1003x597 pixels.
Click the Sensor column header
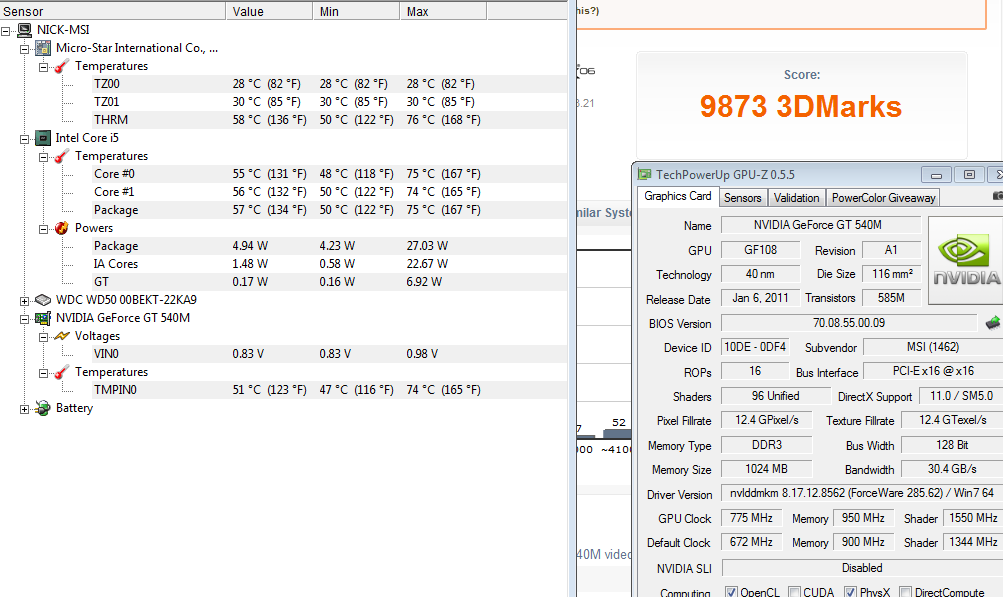click(113, 11)
